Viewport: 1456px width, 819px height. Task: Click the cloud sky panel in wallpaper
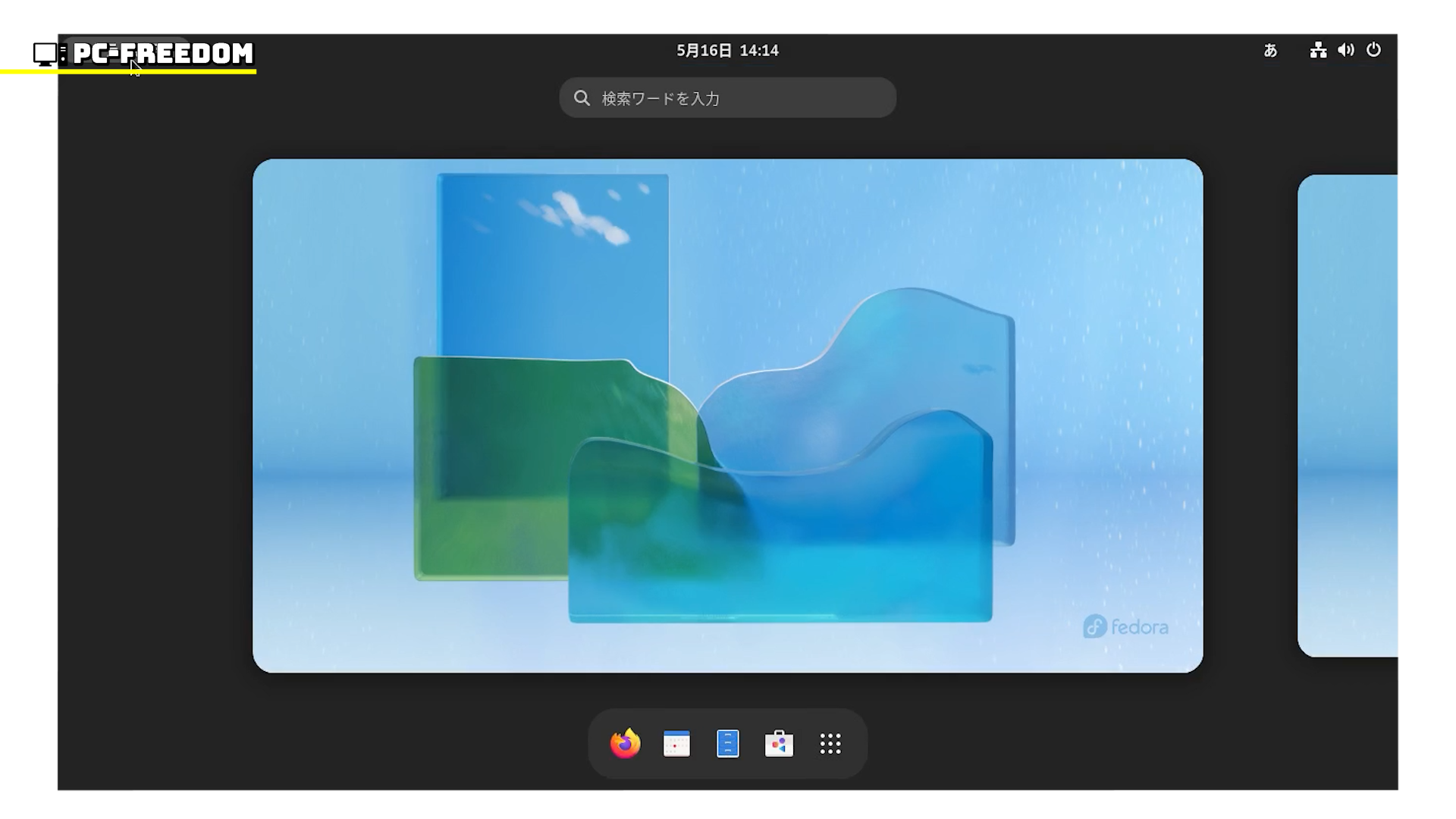(552, 258)
